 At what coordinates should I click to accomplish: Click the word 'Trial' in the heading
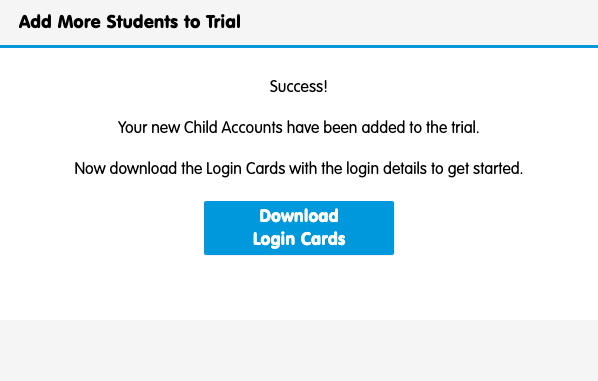click(223, 22)
